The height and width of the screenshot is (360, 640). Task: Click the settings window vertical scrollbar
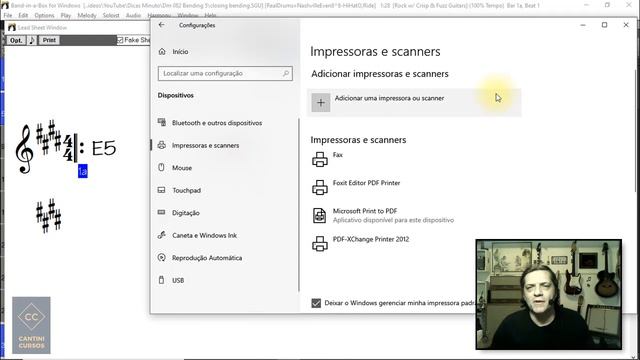point(636,131)
